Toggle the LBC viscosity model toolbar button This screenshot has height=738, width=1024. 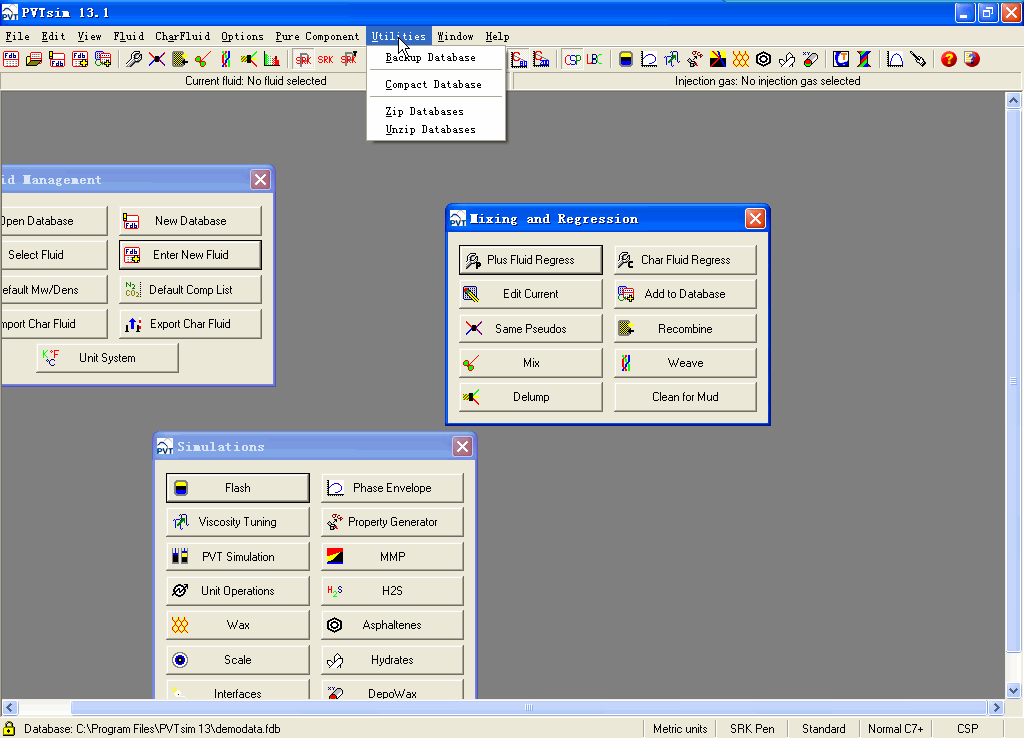point(594,59)
